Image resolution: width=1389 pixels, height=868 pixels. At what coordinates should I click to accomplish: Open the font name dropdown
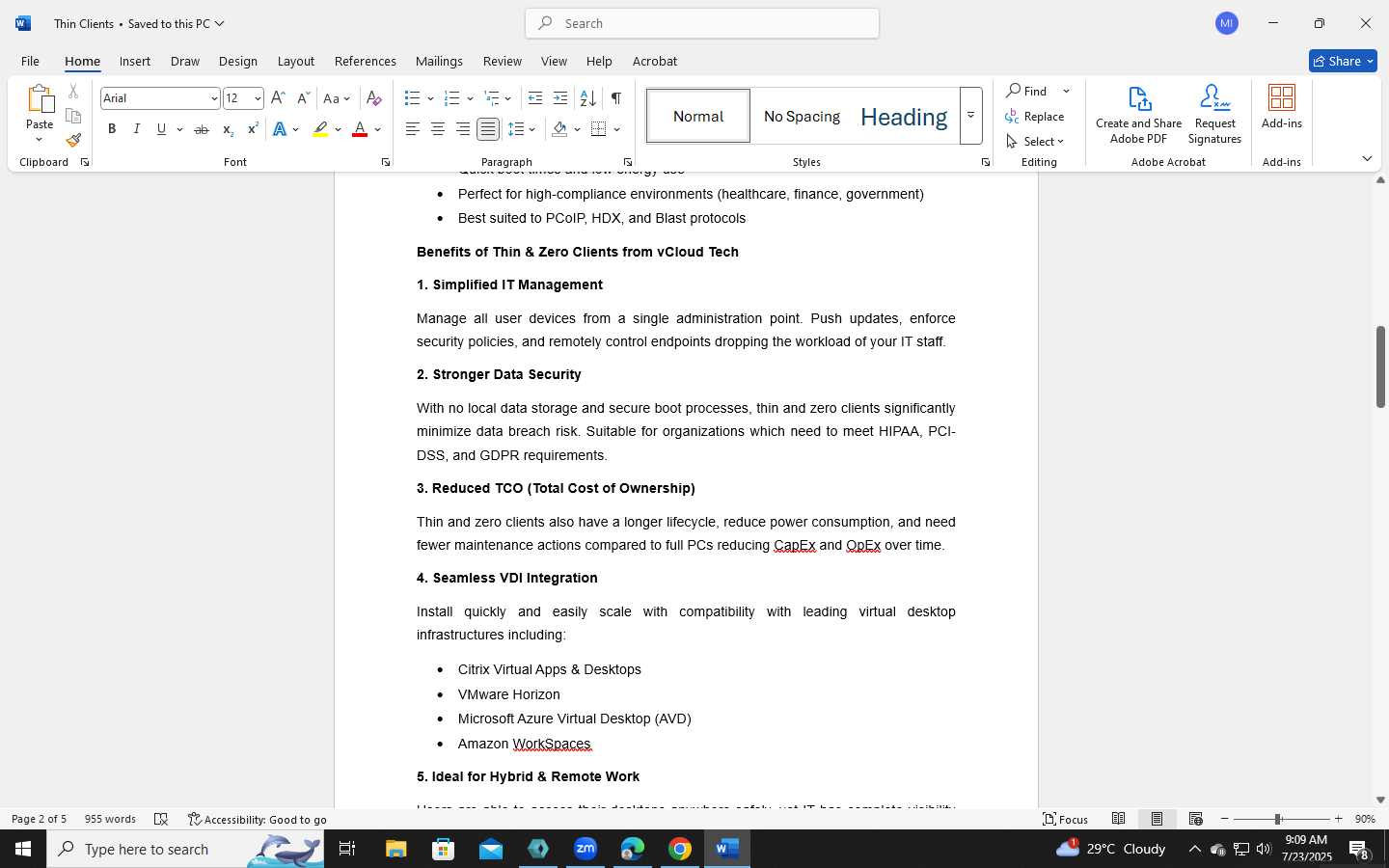[214, 98]
